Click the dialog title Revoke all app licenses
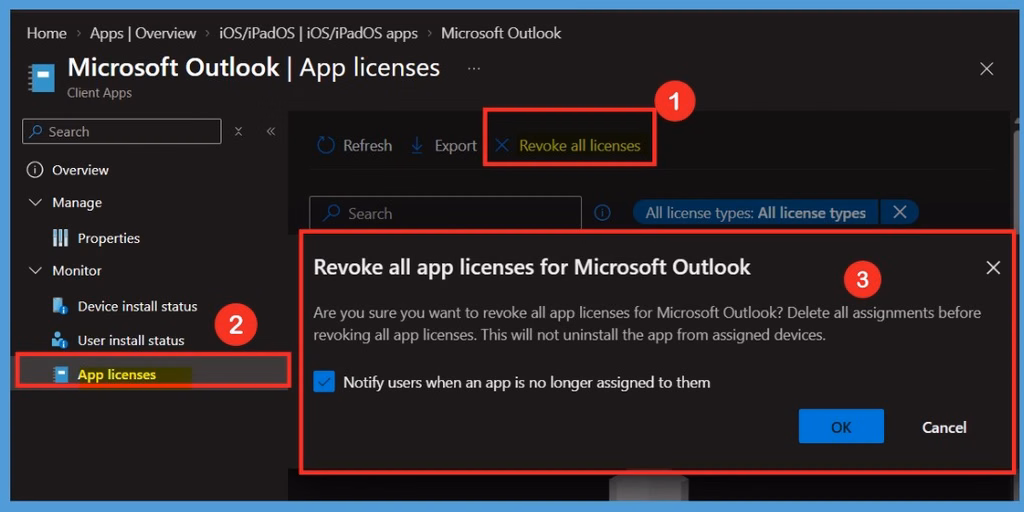 click(532, 267)
